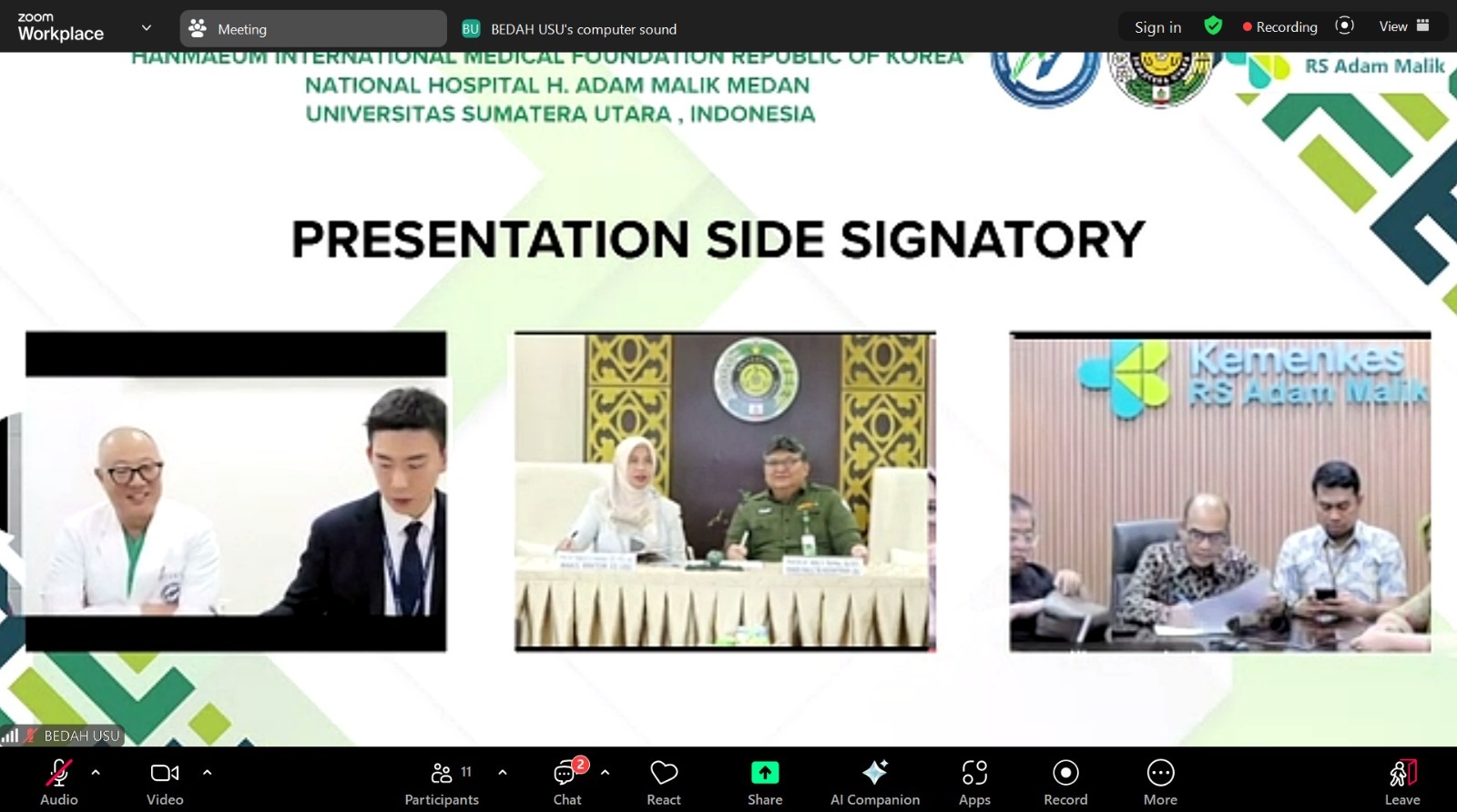Start recording with the Record button
The height and width of the screenshot is (812, 1457).
click(x=1065, y=781)
